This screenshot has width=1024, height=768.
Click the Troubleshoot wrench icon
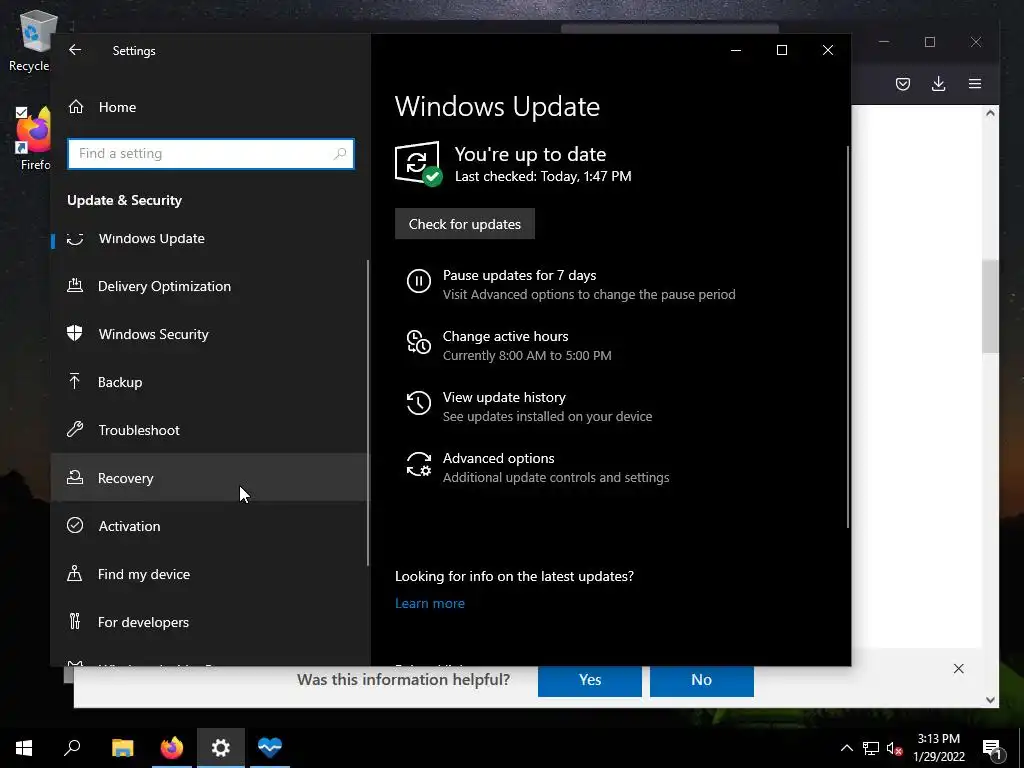(74, 429)
